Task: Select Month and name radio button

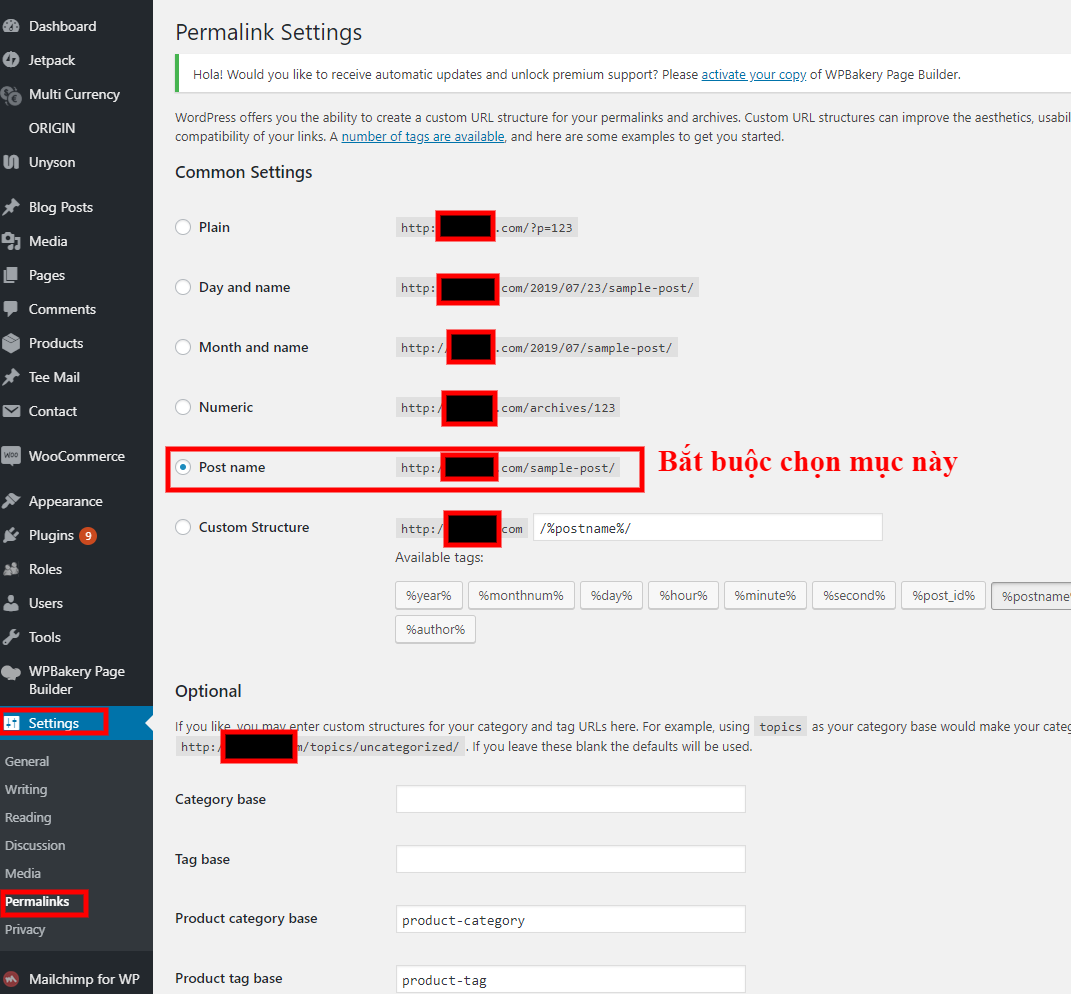Action: tap(183, 347)
